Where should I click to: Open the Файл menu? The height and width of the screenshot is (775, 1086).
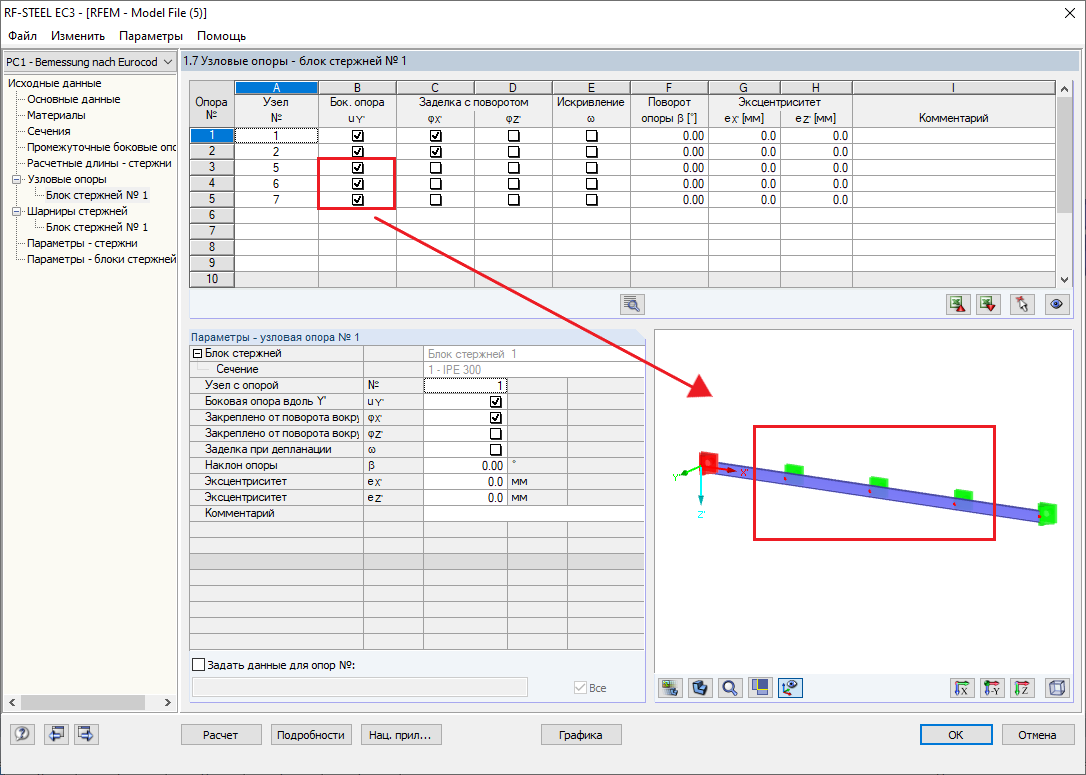click(22, 36)
